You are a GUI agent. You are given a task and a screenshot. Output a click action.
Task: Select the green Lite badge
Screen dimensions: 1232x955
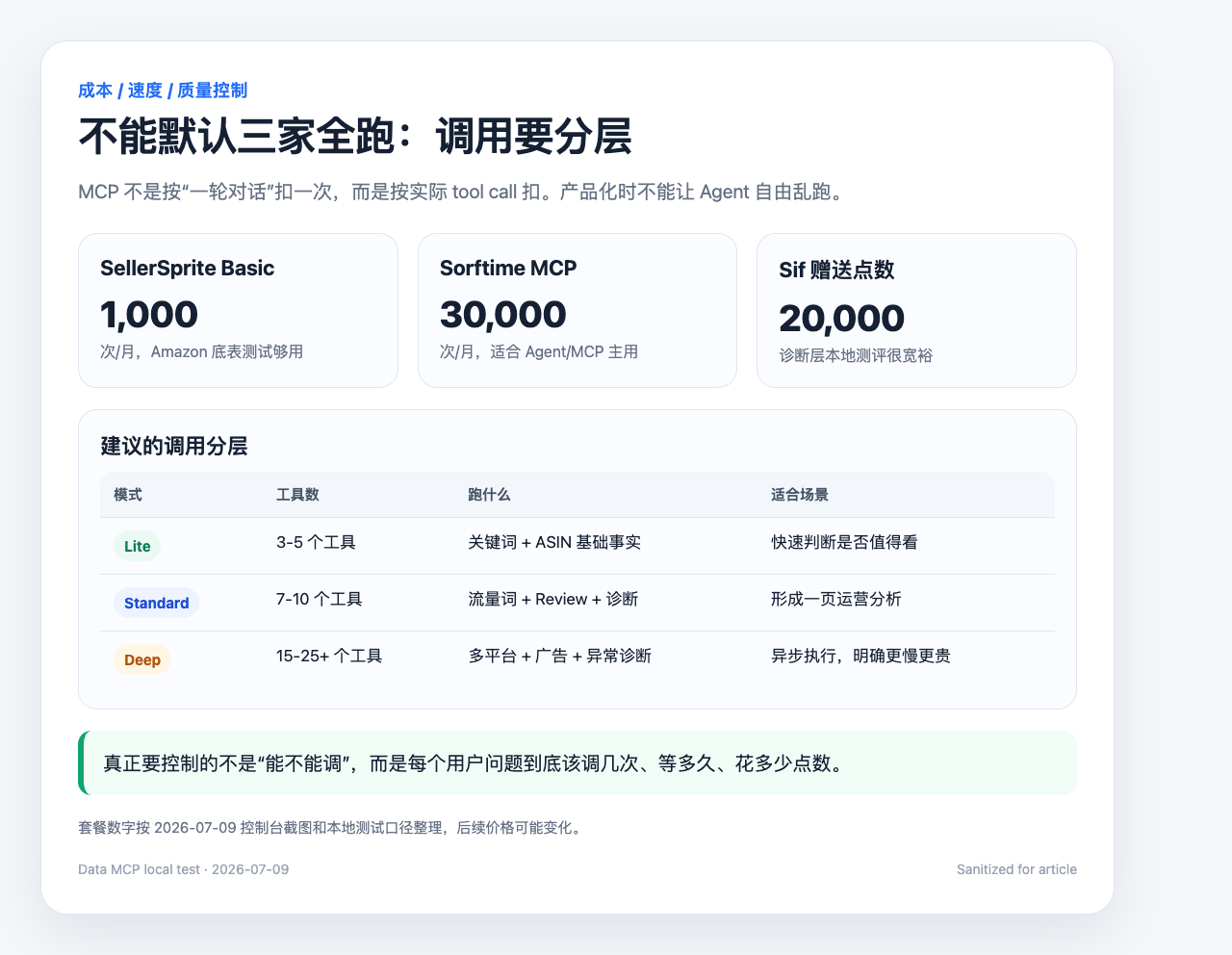tap(138, 546)
